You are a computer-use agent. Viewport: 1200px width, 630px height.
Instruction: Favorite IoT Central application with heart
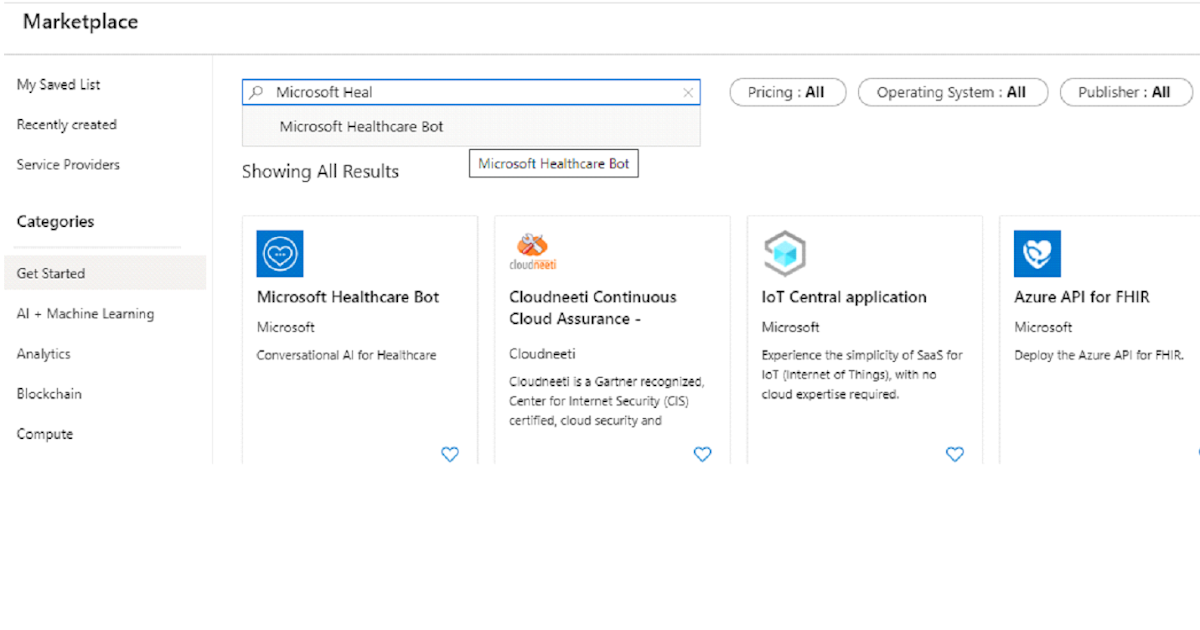(955, 454)
